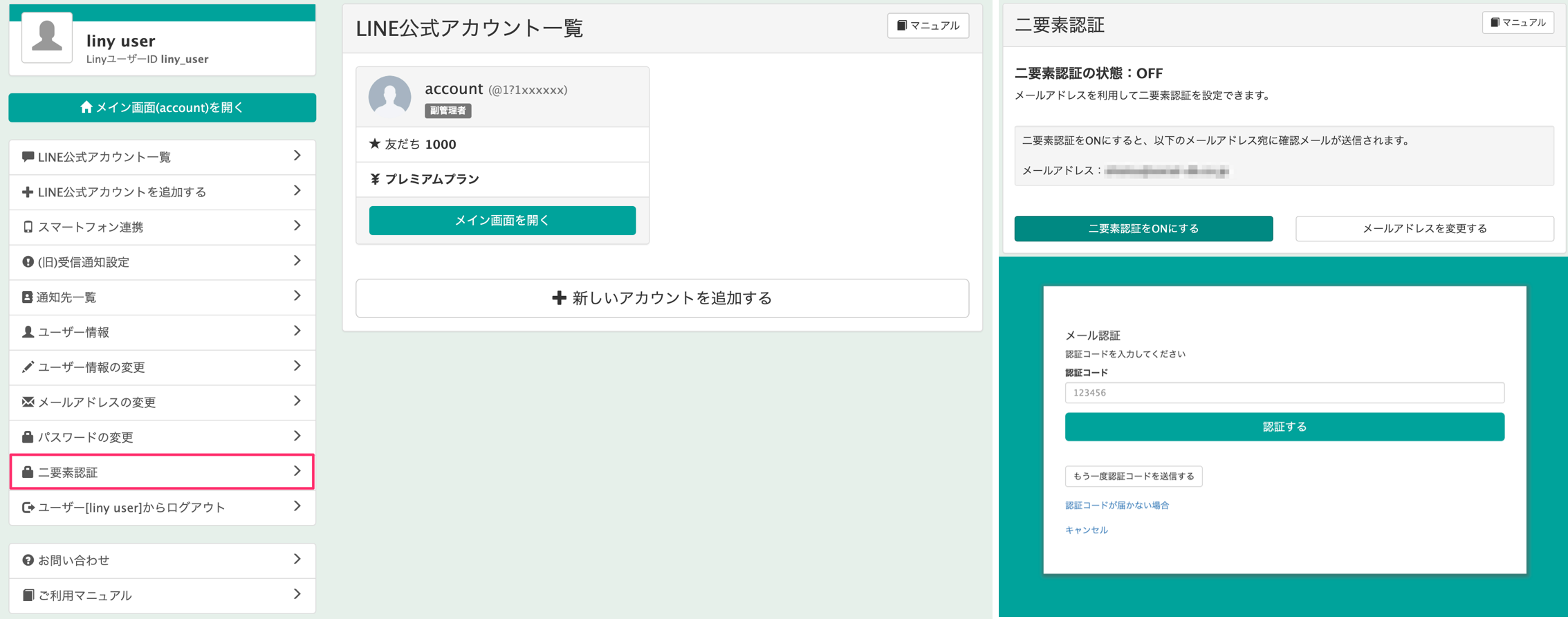Click the account name text in card
Image resolution: width=1568 pixels, height=619 pixels.
pos(454,89)
